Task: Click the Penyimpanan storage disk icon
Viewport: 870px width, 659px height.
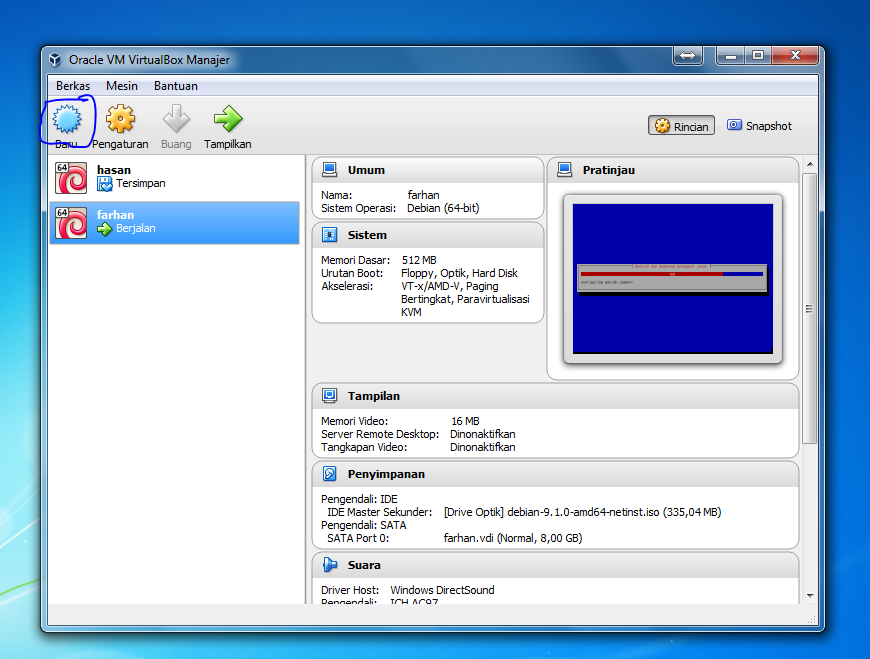Action: (x=331, y=473)
